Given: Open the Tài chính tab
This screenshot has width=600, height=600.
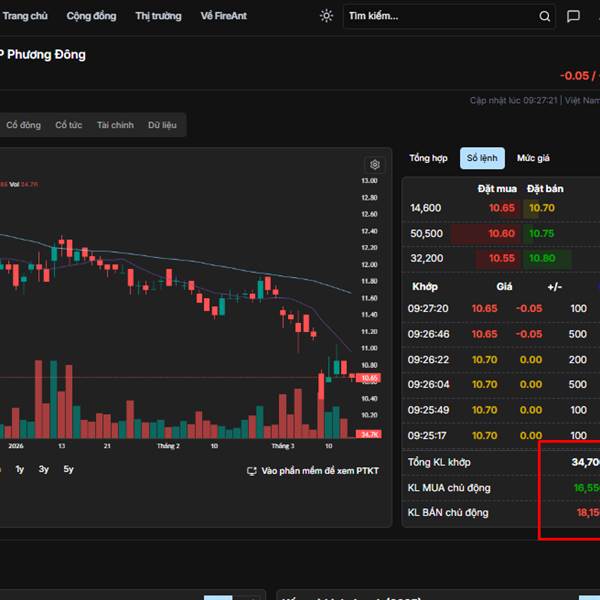Looking at the screenshot, I should pos(115,125).
